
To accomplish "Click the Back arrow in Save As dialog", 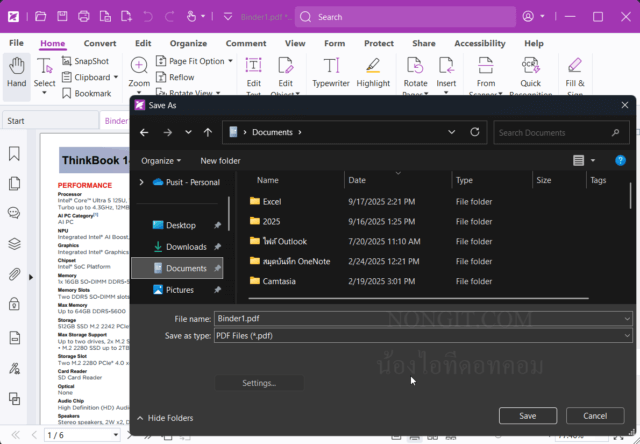I will tap(144, 132).
